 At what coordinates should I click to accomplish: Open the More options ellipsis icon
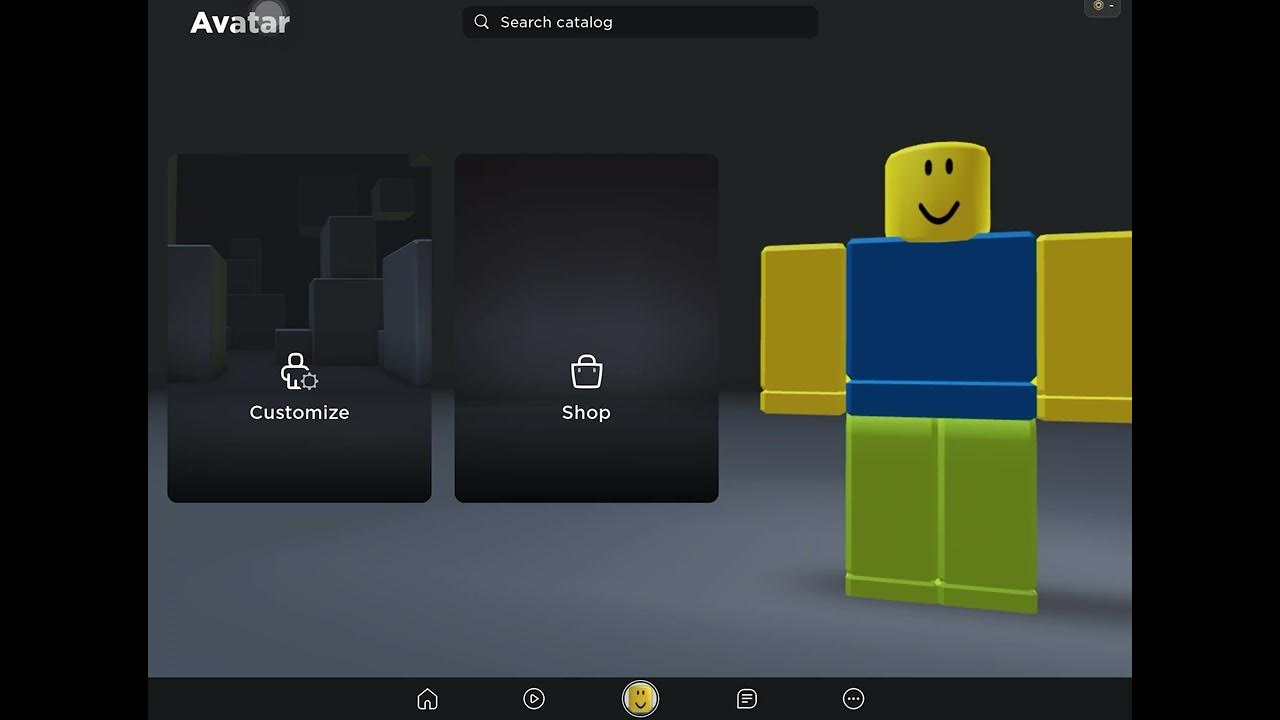853,699
